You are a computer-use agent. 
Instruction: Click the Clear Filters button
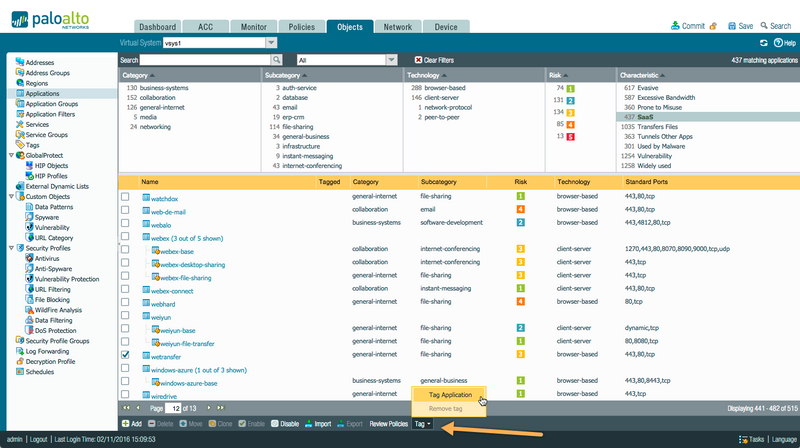click(x=436, y=60)
